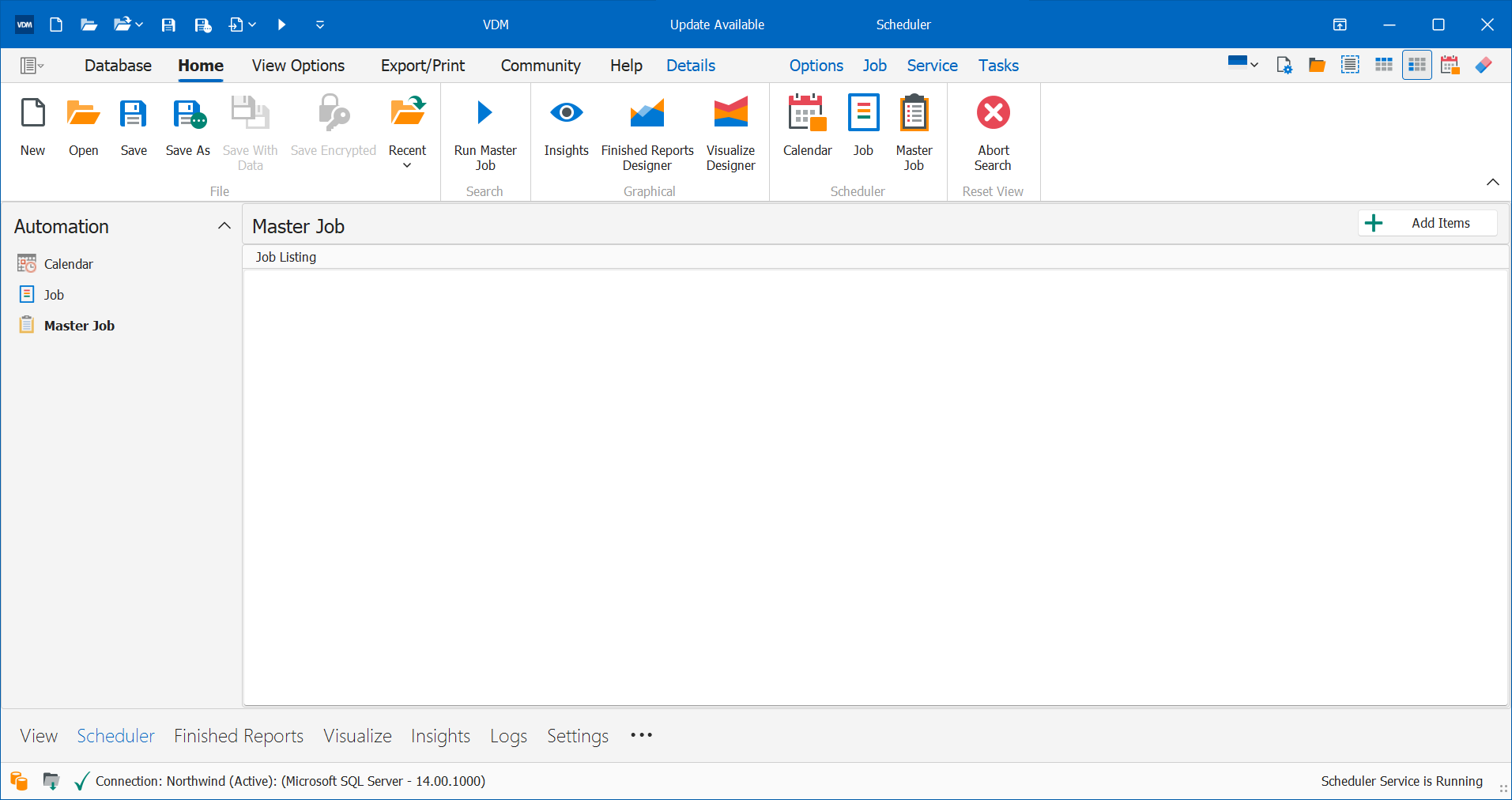This screenshot has height=800, width=1512.
Task: Go to Settings bottom tab
Action: 578,736
